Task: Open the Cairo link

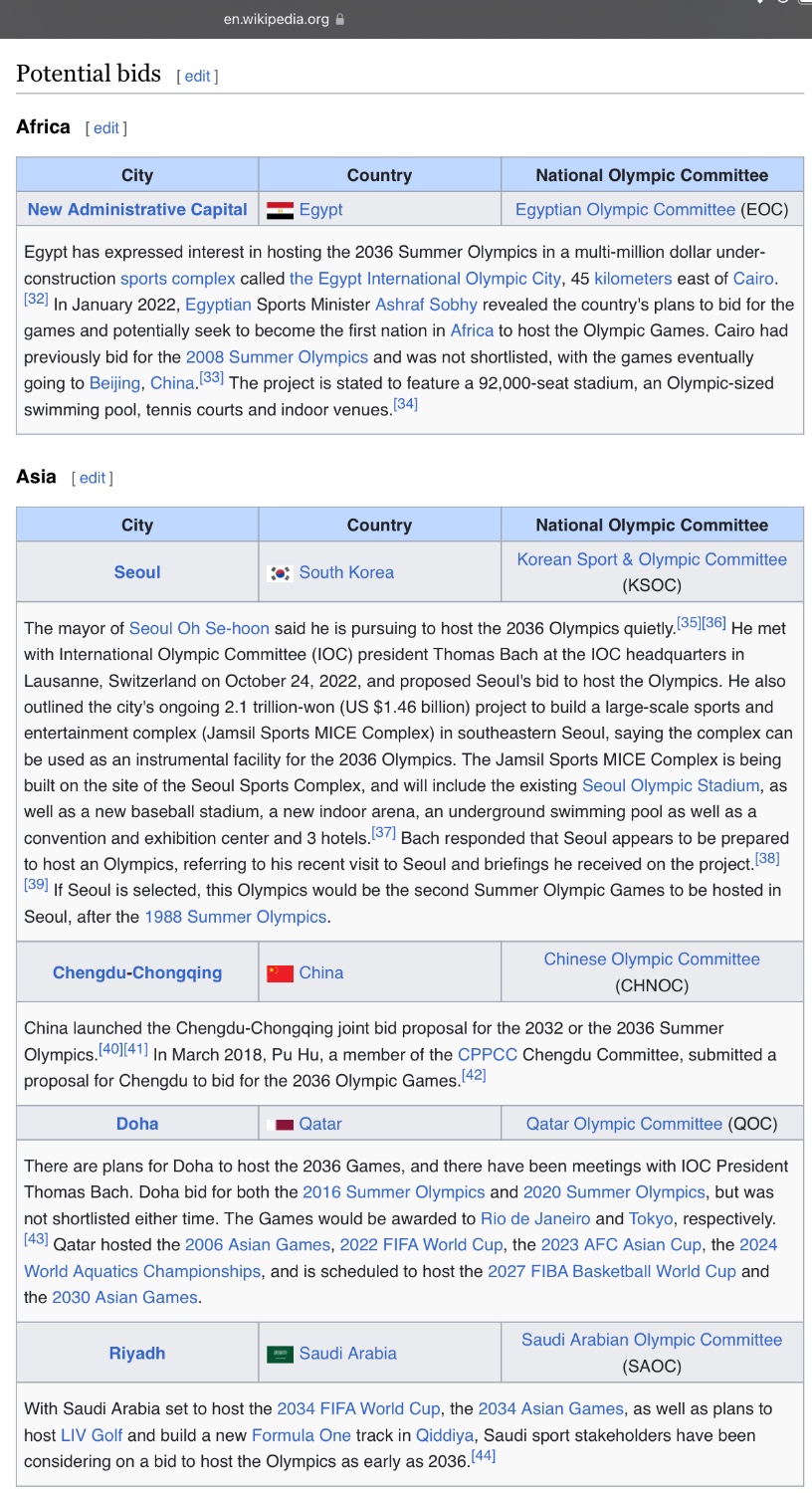Action: click(x=753, y=279)
